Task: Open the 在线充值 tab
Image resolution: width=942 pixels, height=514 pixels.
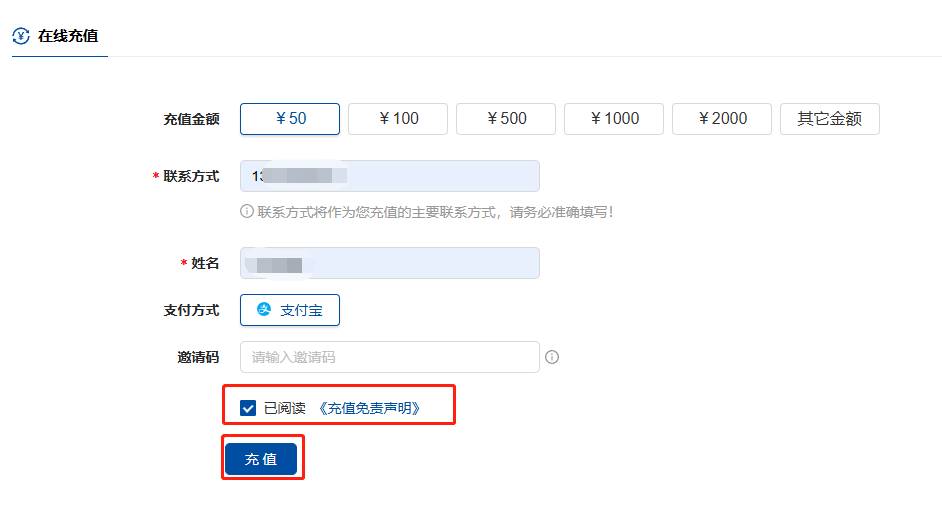Action: tap(59, 36)
